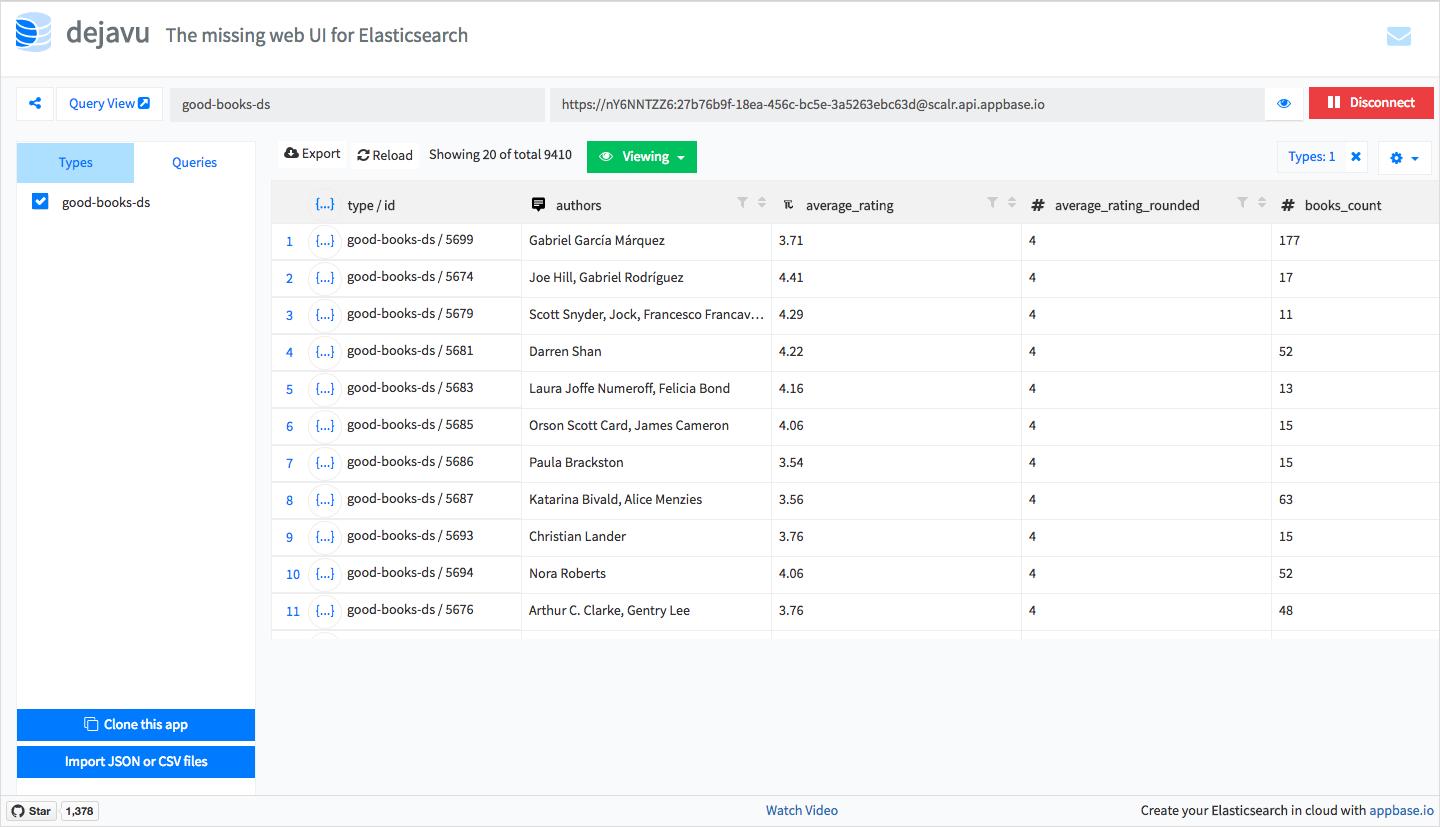Click the header JSON braces icon
This screenshot has width=1440, height=827.
coord(324,205)
